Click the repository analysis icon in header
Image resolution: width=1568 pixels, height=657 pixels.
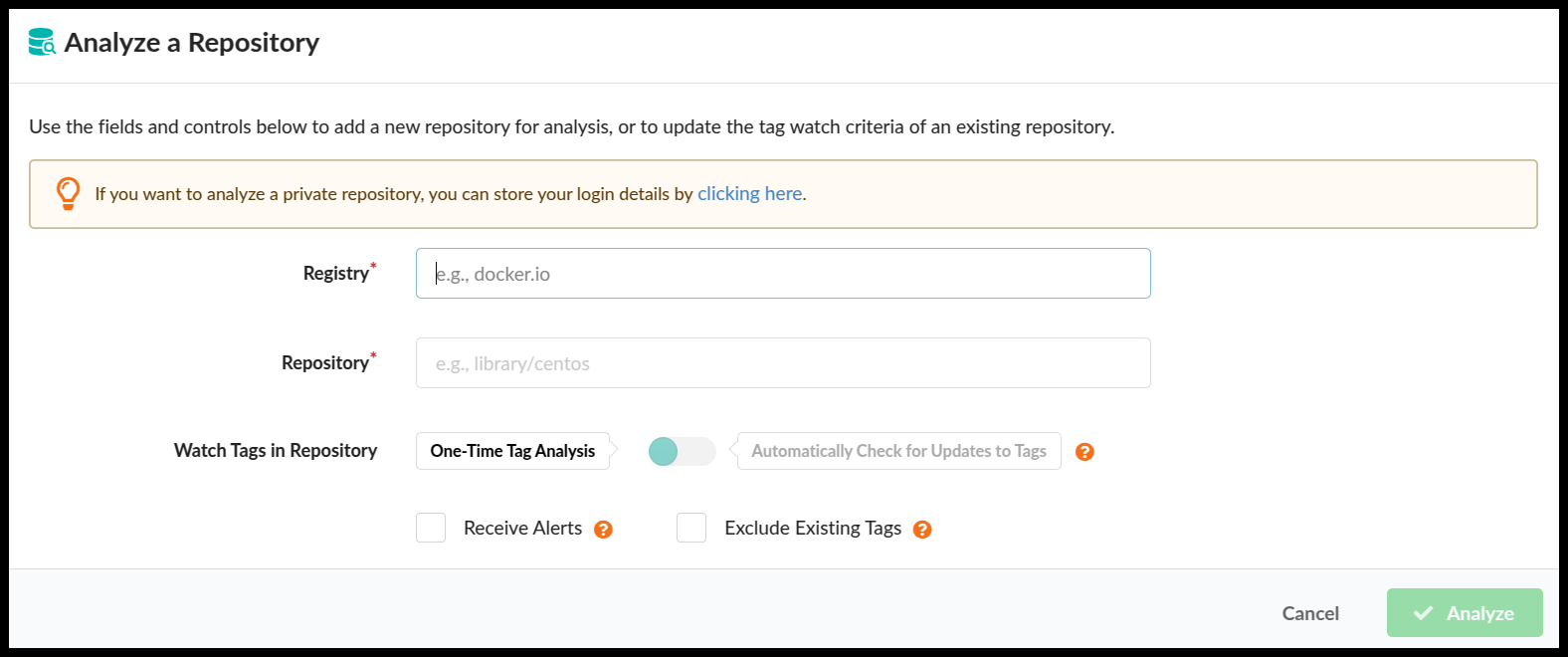42,42
